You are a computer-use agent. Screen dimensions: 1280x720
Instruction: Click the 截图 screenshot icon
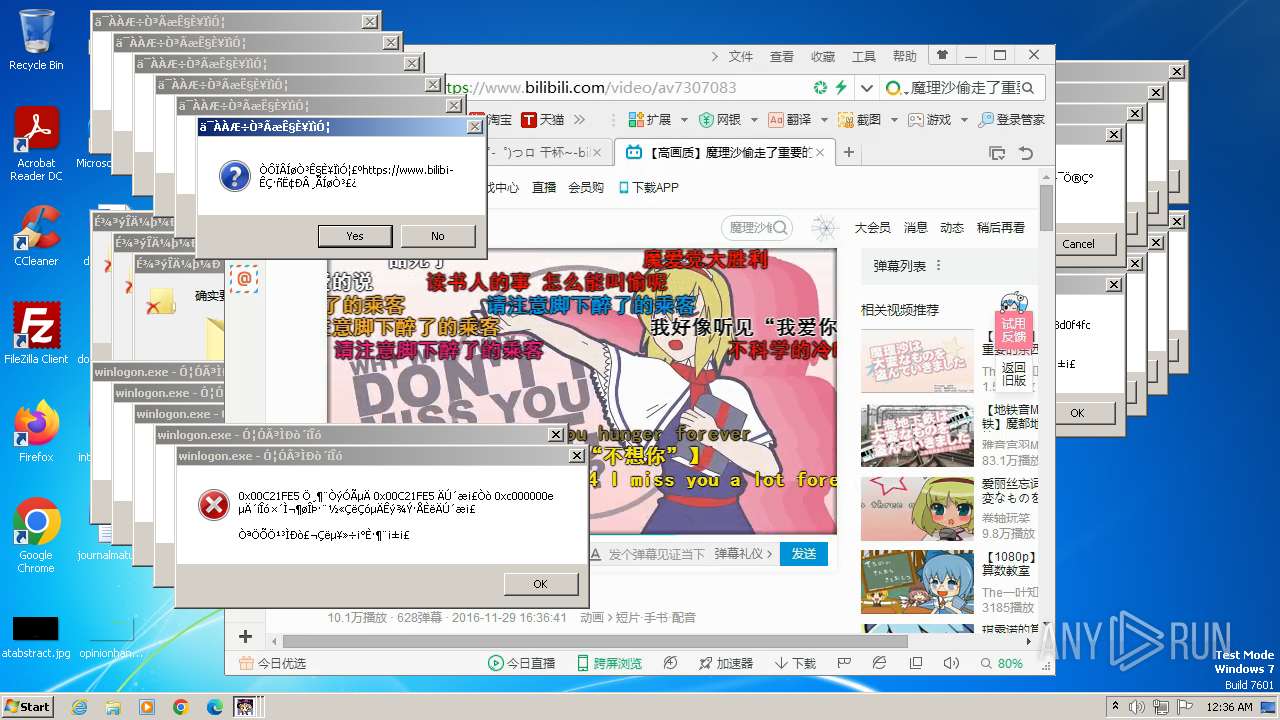(x=845, y=120)
